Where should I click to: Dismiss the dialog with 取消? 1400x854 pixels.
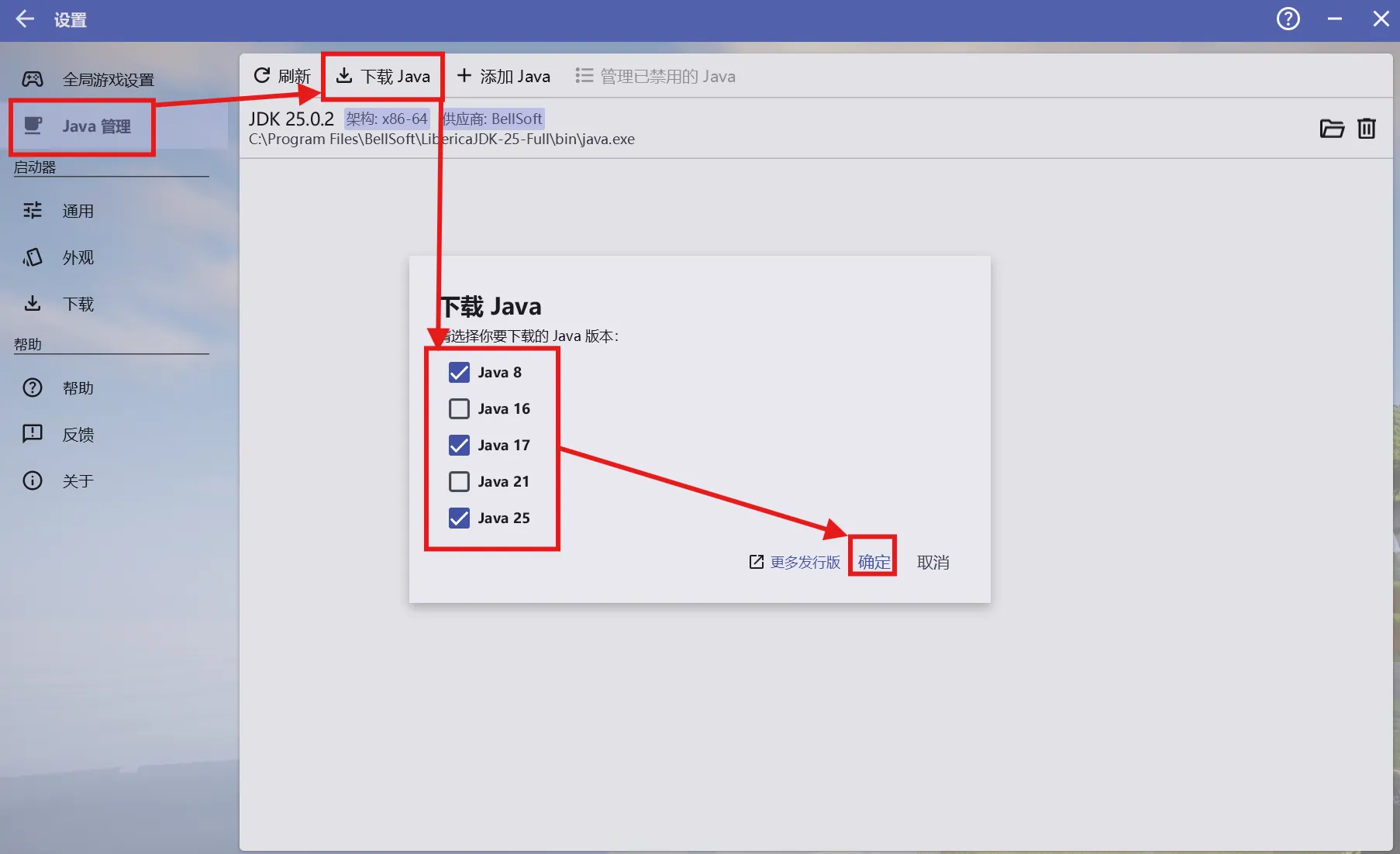[x=933, y=562]
